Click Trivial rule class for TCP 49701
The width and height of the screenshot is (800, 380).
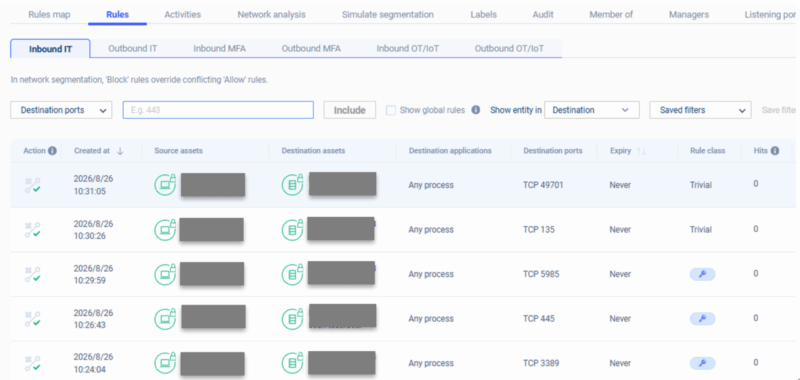tap(701, 185)
